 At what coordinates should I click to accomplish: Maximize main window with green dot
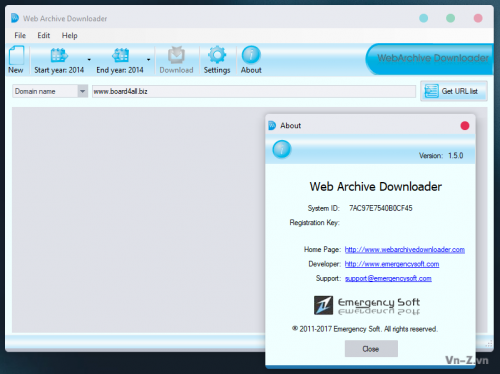[x=450, y=18]
